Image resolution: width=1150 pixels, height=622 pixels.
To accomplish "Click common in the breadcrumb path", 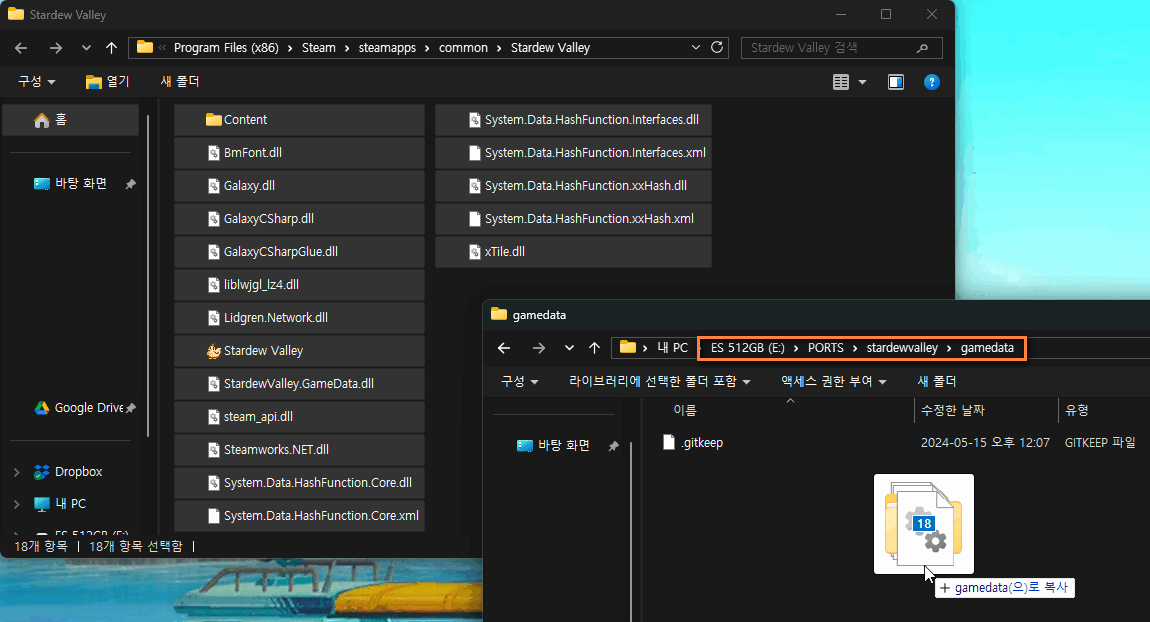I will (463, 48).
